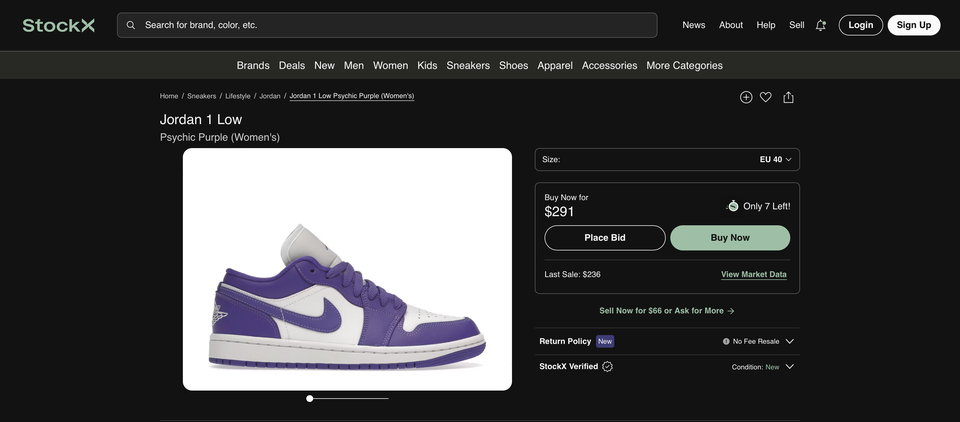Add to collection with the plus icon
960x422 pixels.
point(746,97)
